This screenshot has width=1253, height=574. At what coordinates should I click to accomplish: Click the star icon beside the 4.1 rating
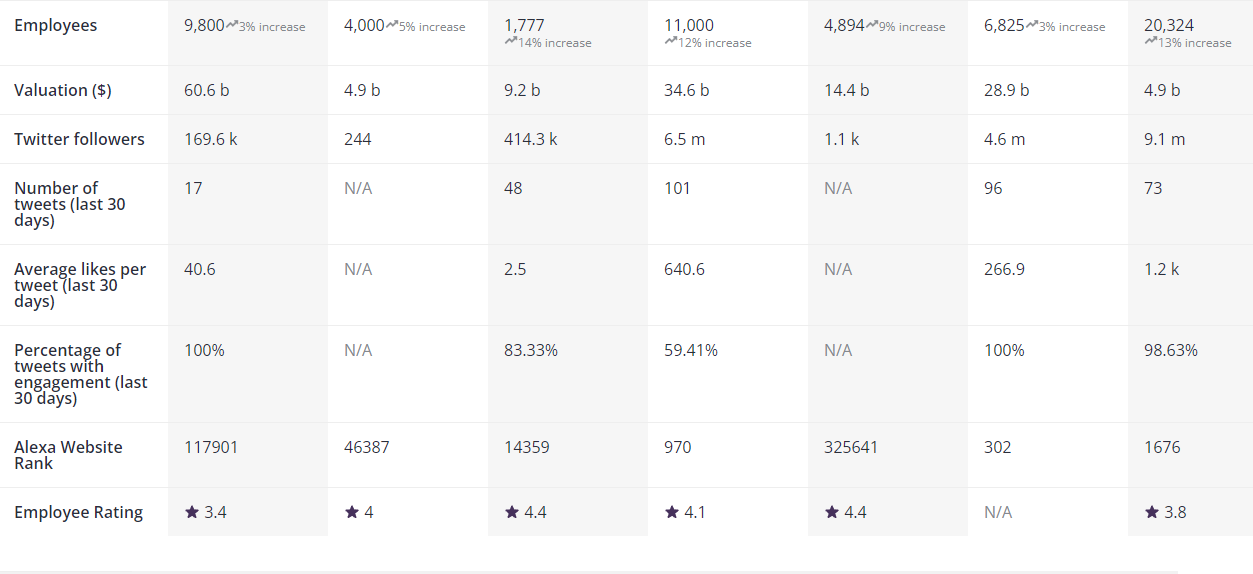(672, 512)
